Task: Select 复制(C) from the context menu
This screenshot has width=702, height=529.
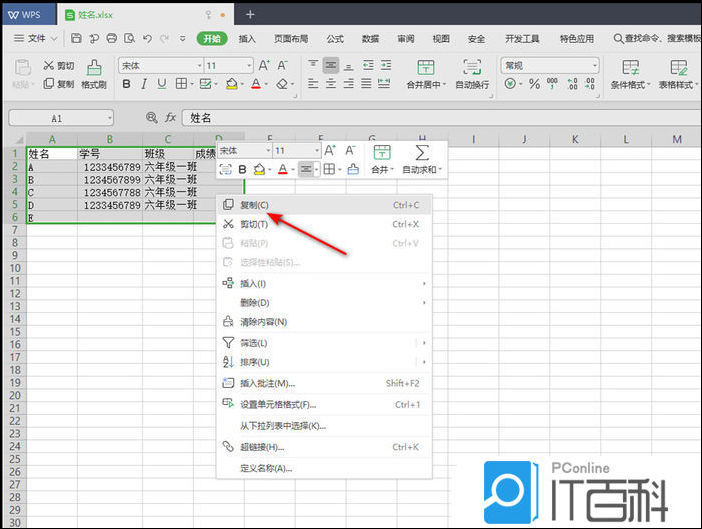Action: [254, 205]
